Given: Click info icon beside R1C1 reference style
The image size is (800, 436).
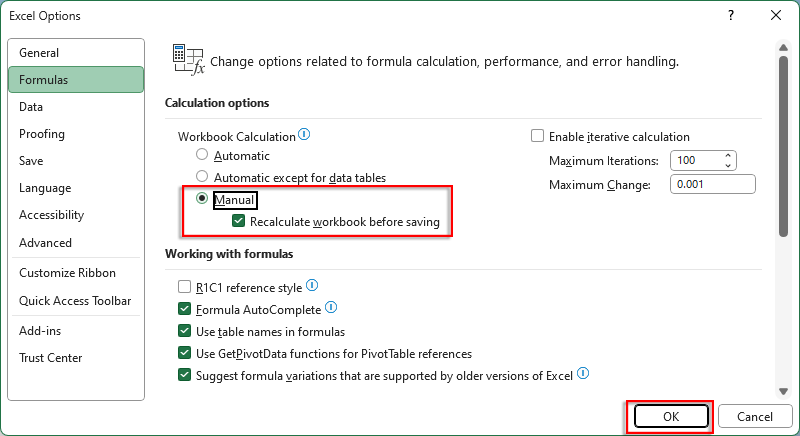Looking at the screenshot, I should click(x=313, y=287).
